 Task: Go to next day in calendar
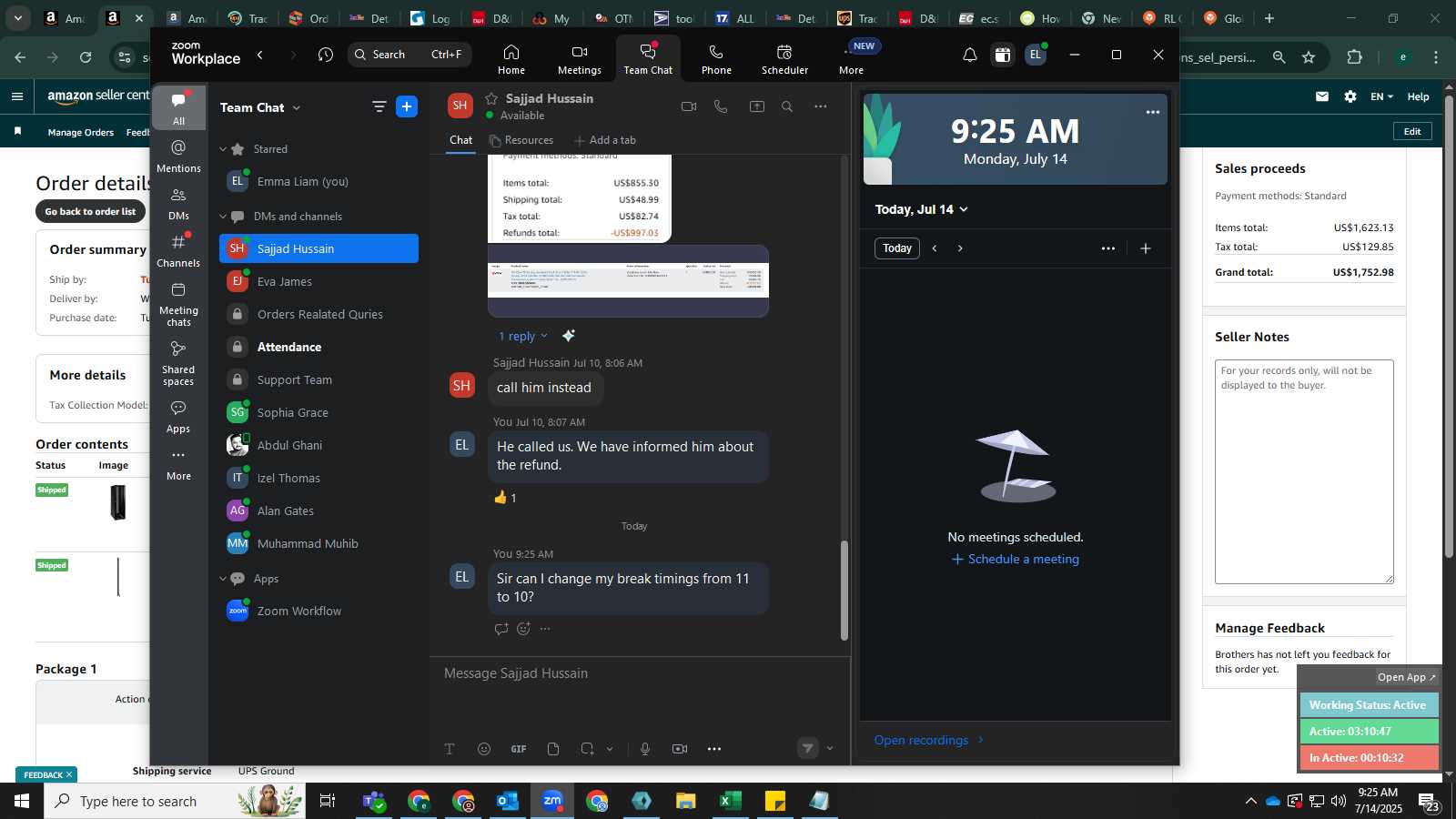tap(960, 248)
